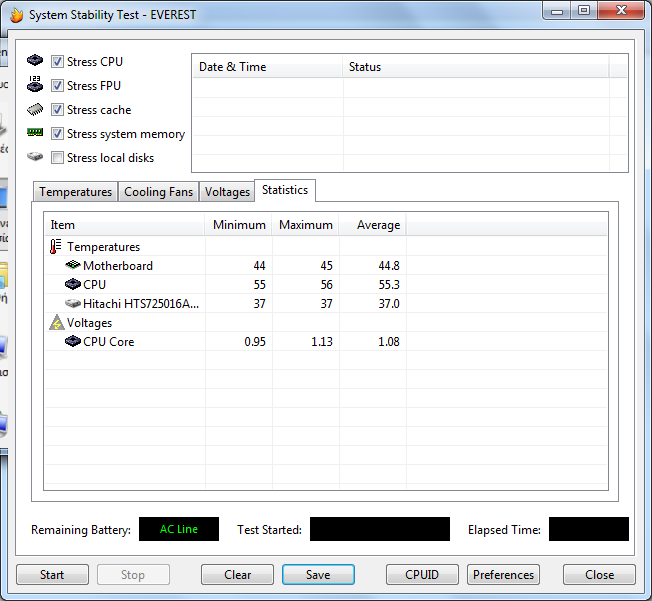Click the Clear button

click(x=237, y=575)
